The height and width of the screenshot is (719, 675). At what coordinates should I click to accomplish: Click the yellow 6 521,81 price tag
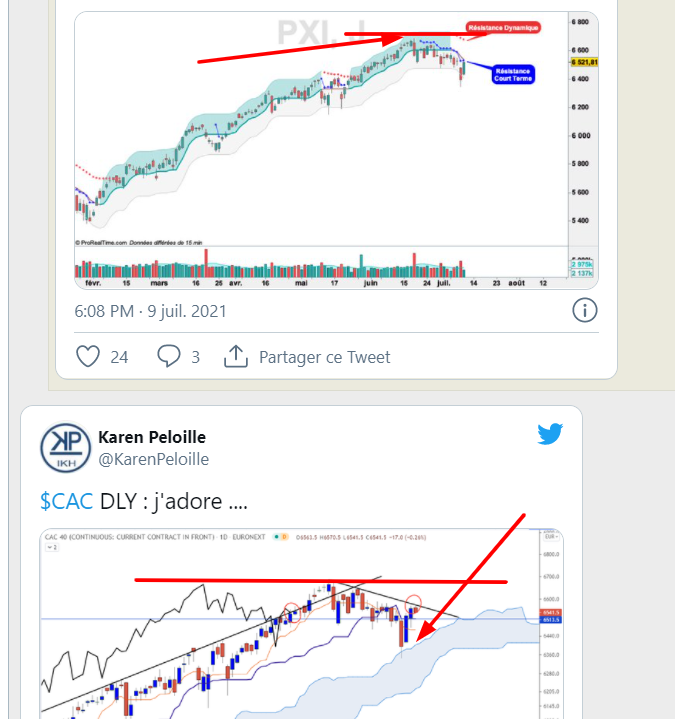pos(581,62)
